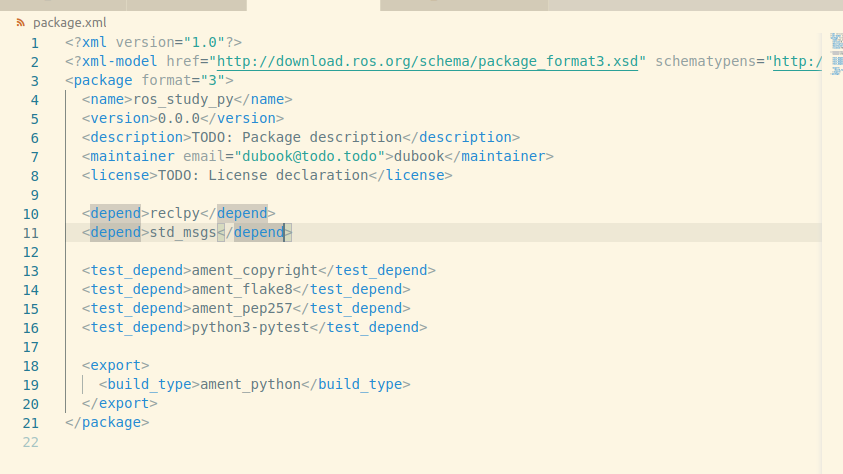Viewport: 843px width, 474px height.
Task: Click highlighted closing depend tag on line 11
Action: pos(259,232)
